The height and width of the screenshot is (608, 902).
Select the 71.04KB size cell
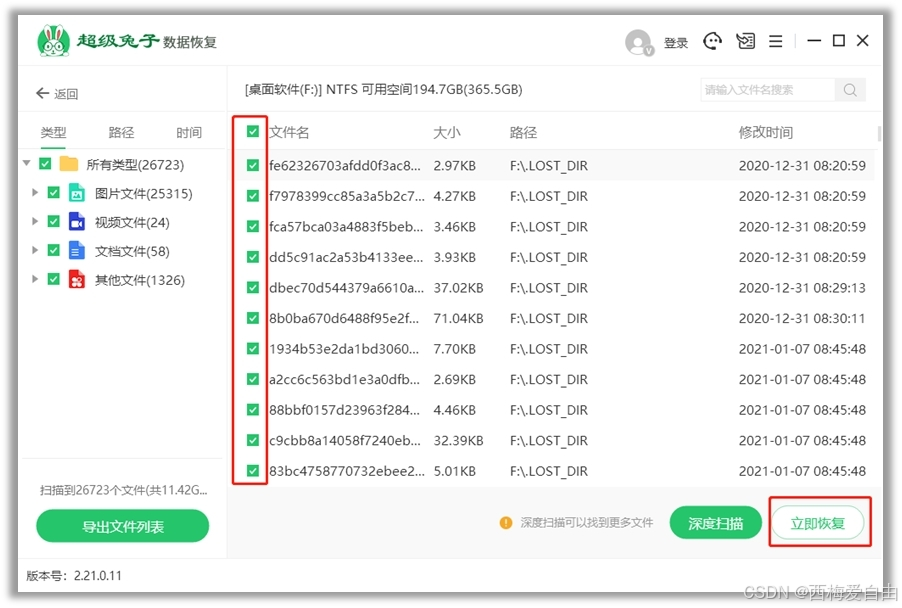coord(458,318)
